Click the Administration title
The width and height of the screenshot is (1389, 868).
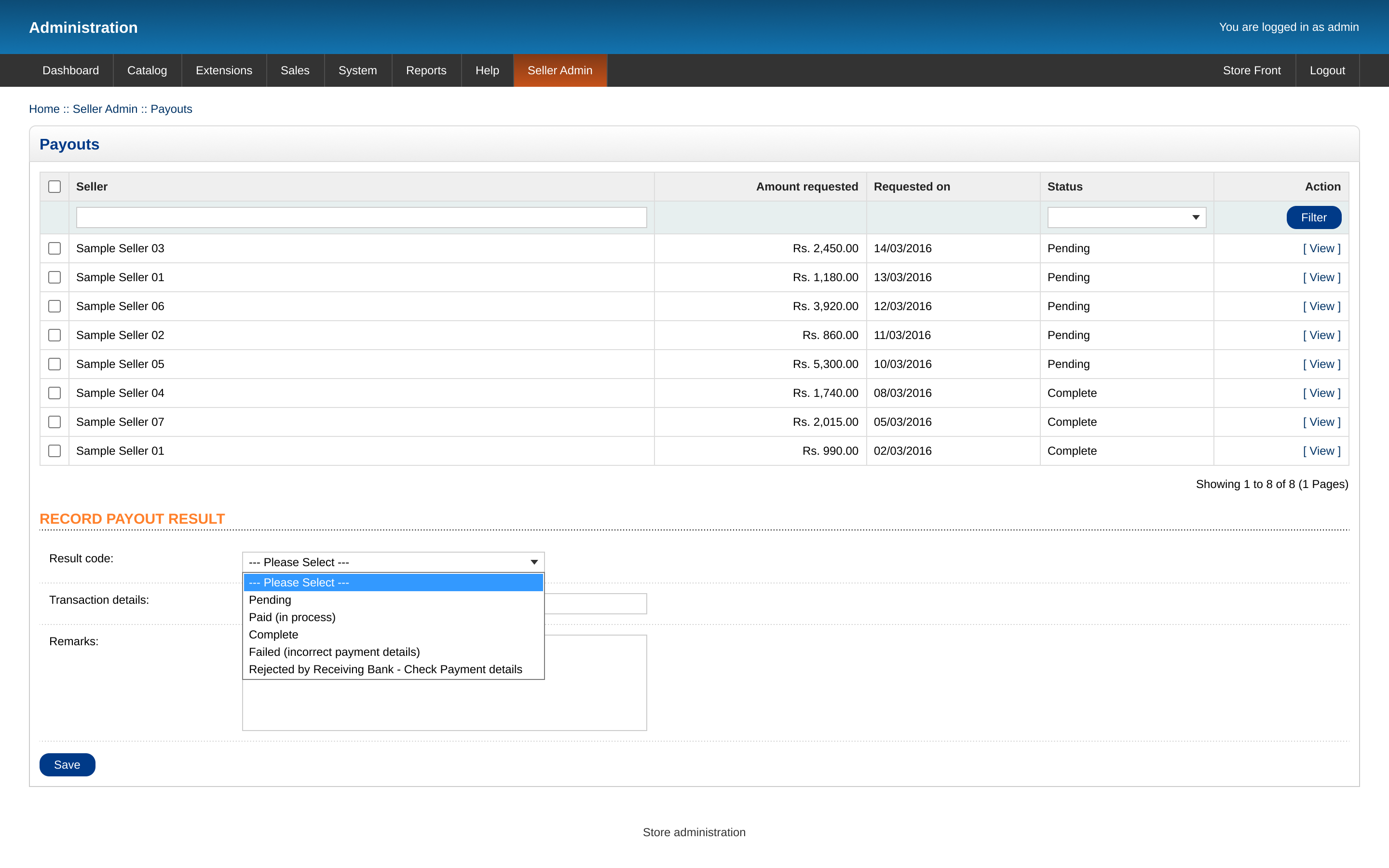[83, 27]
